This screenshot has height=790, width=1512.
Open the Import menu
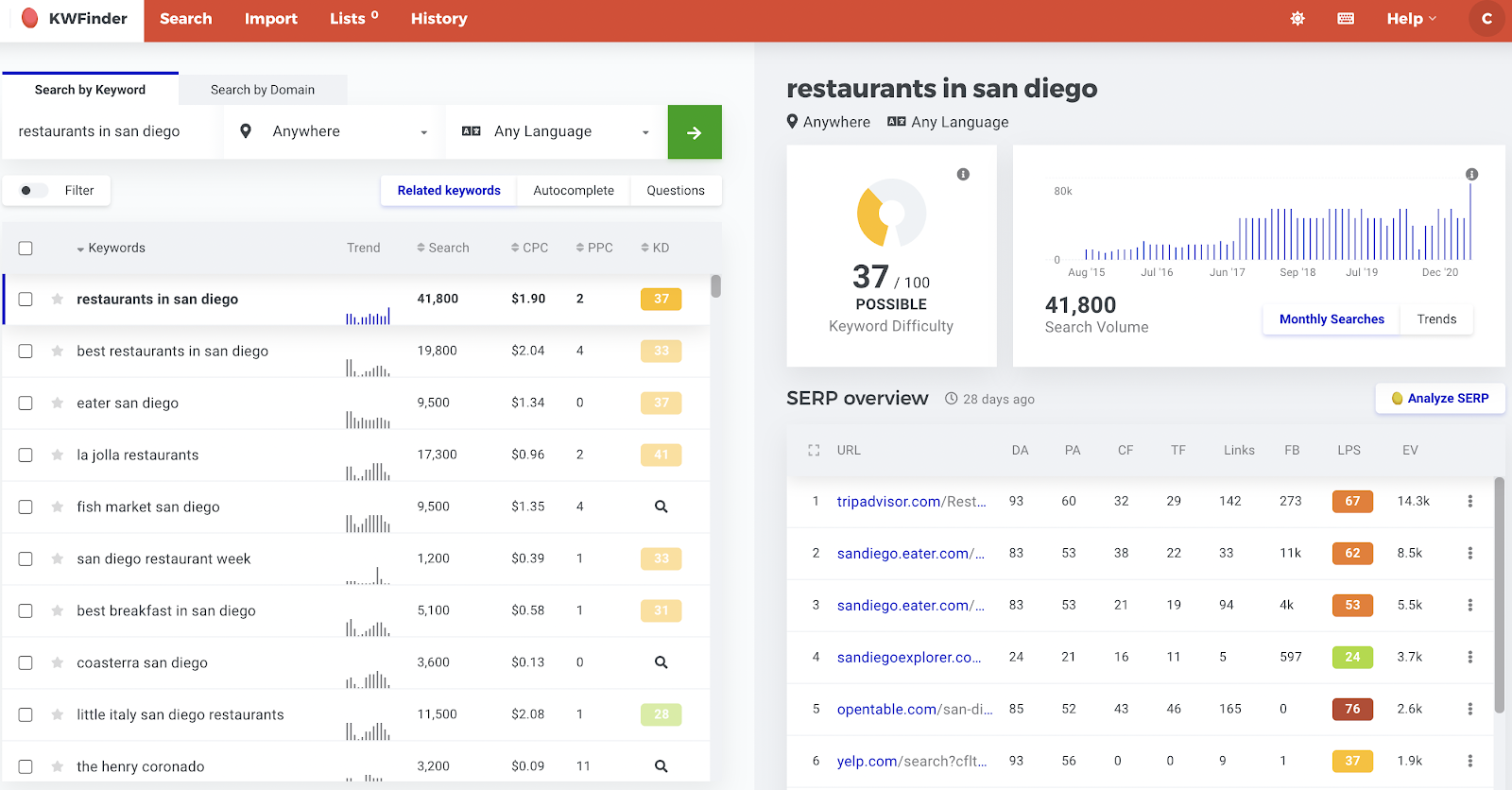tap(271, 19)
